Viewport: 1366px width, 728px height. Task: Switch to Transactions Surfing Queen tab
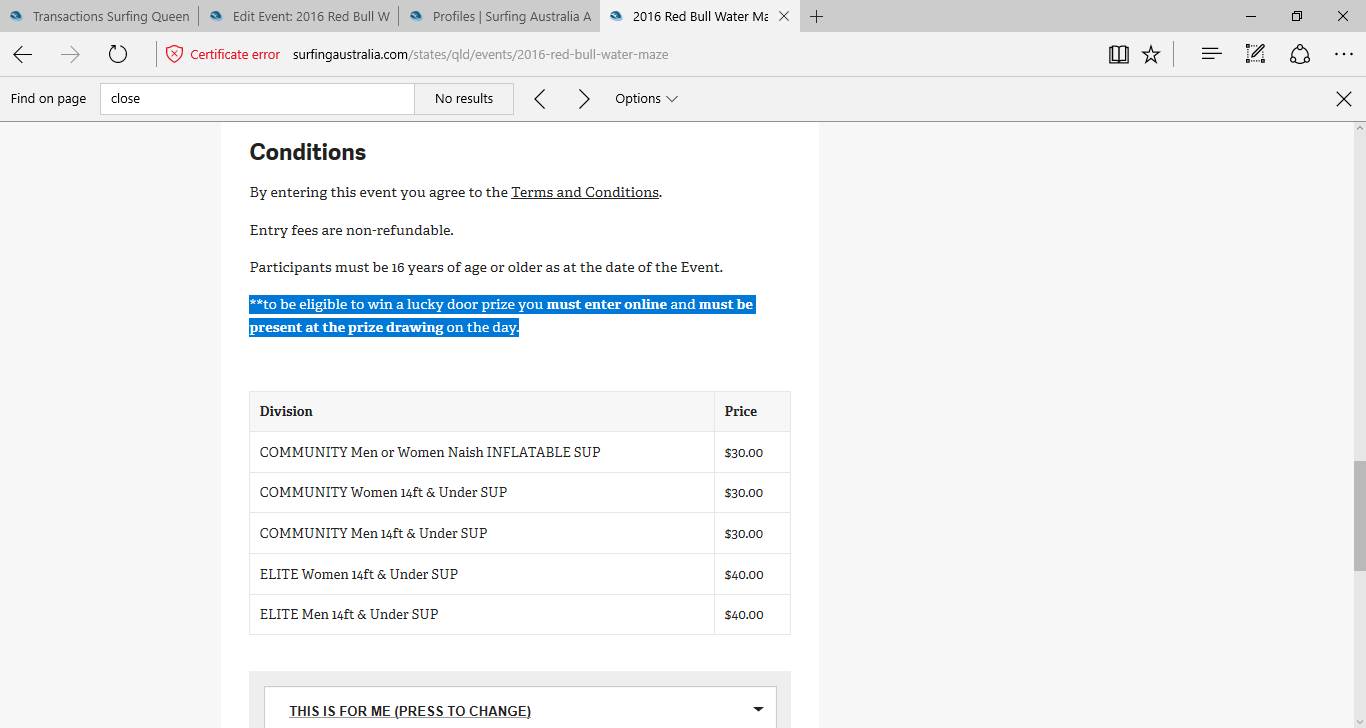tap(100, 16)
